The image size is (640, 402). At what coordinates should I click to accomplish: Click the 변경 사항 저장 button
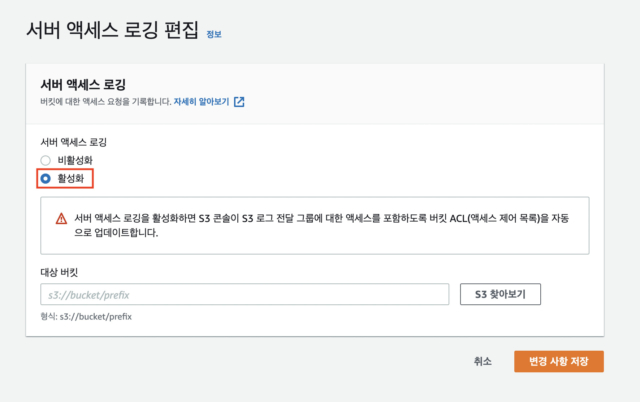point(559,361)
